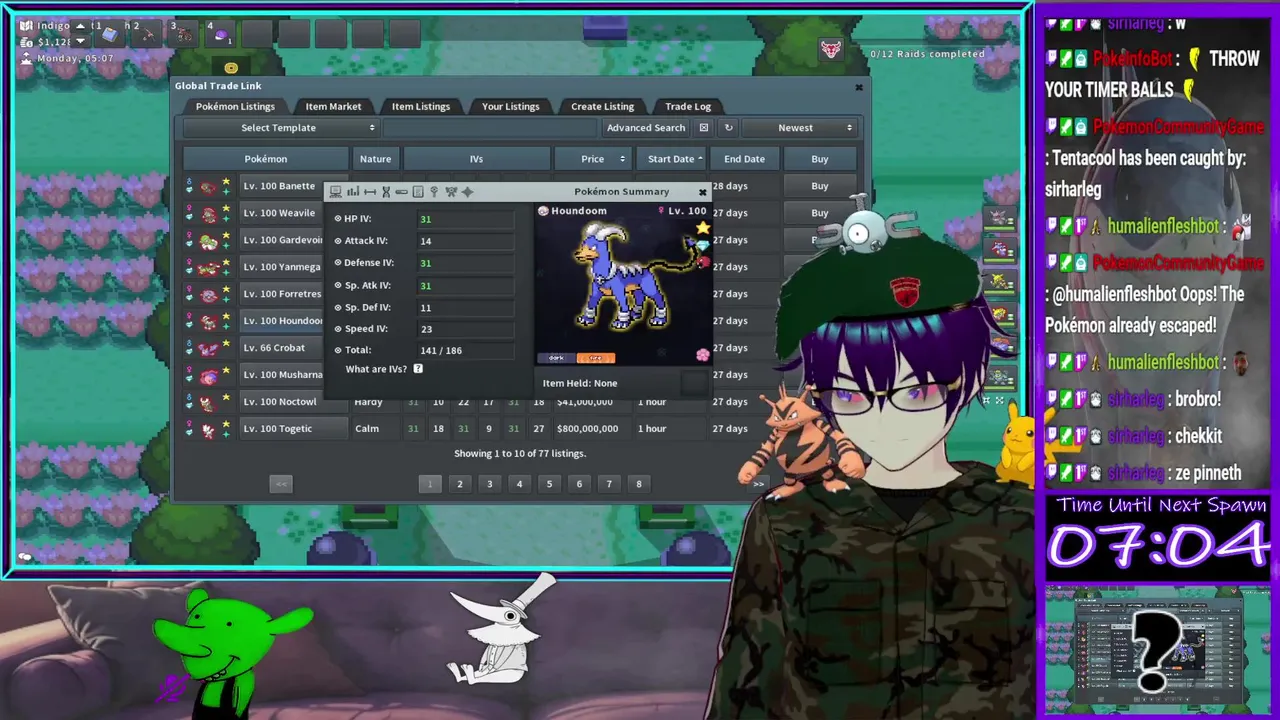The height and width of the screenshot is (720, 1280).
Task: Open the Newest sort dropdown
Action: click(x=801, y=128)
